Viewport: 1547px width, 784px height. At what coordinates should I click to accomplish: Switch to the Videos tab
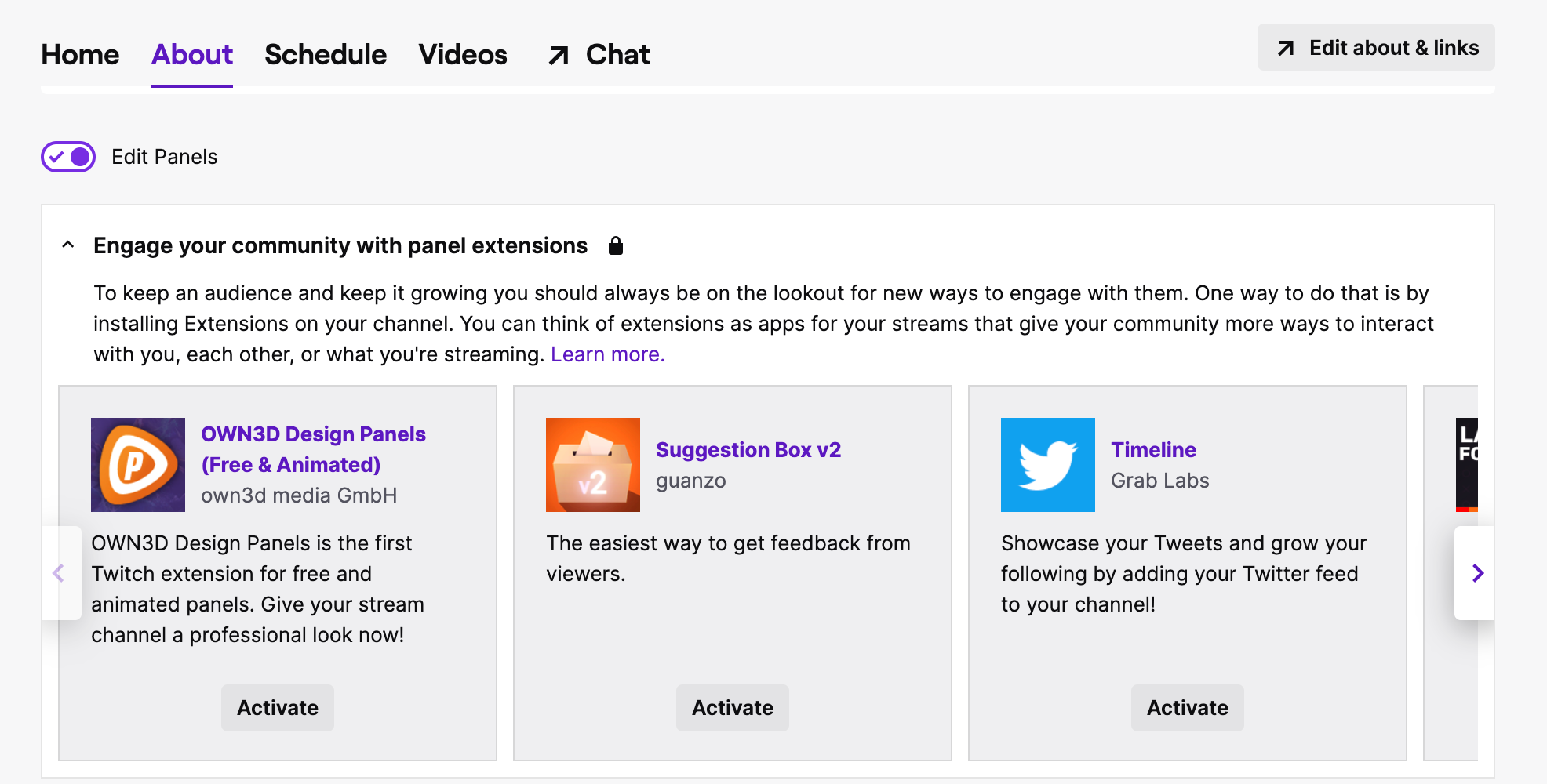pos(463,55)
